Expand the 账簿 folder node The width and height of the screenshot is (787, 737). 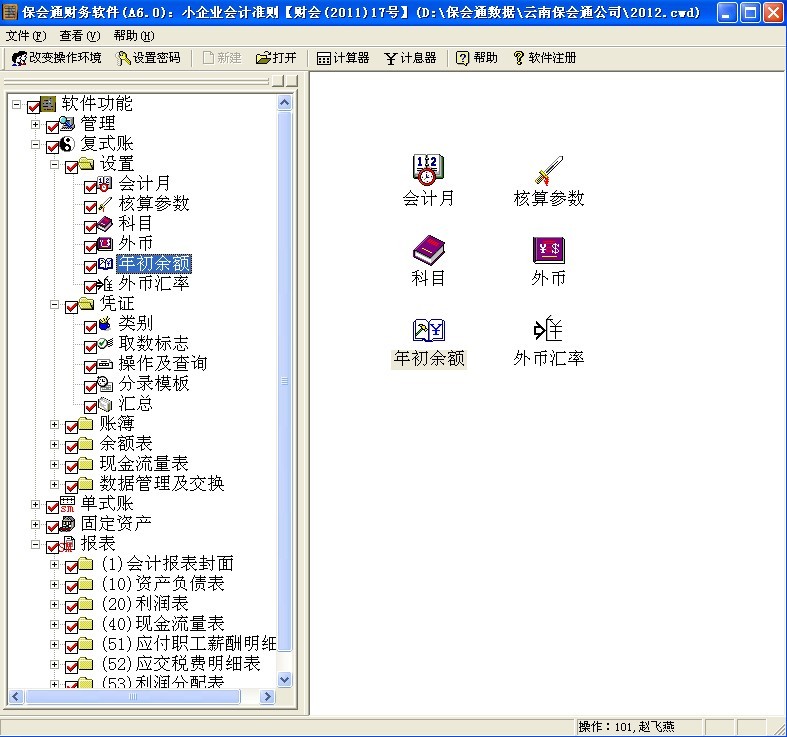pos(55,424)
